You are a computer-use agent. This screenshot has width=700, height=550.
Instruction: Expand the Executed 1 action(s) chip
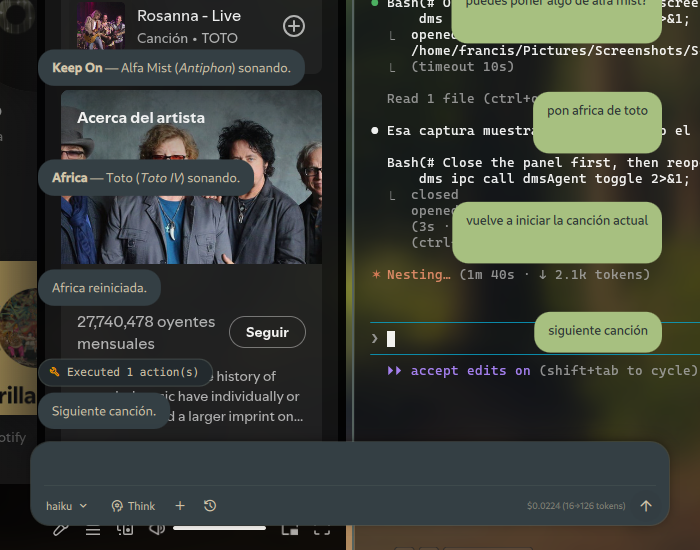click(x=125, y=372)
